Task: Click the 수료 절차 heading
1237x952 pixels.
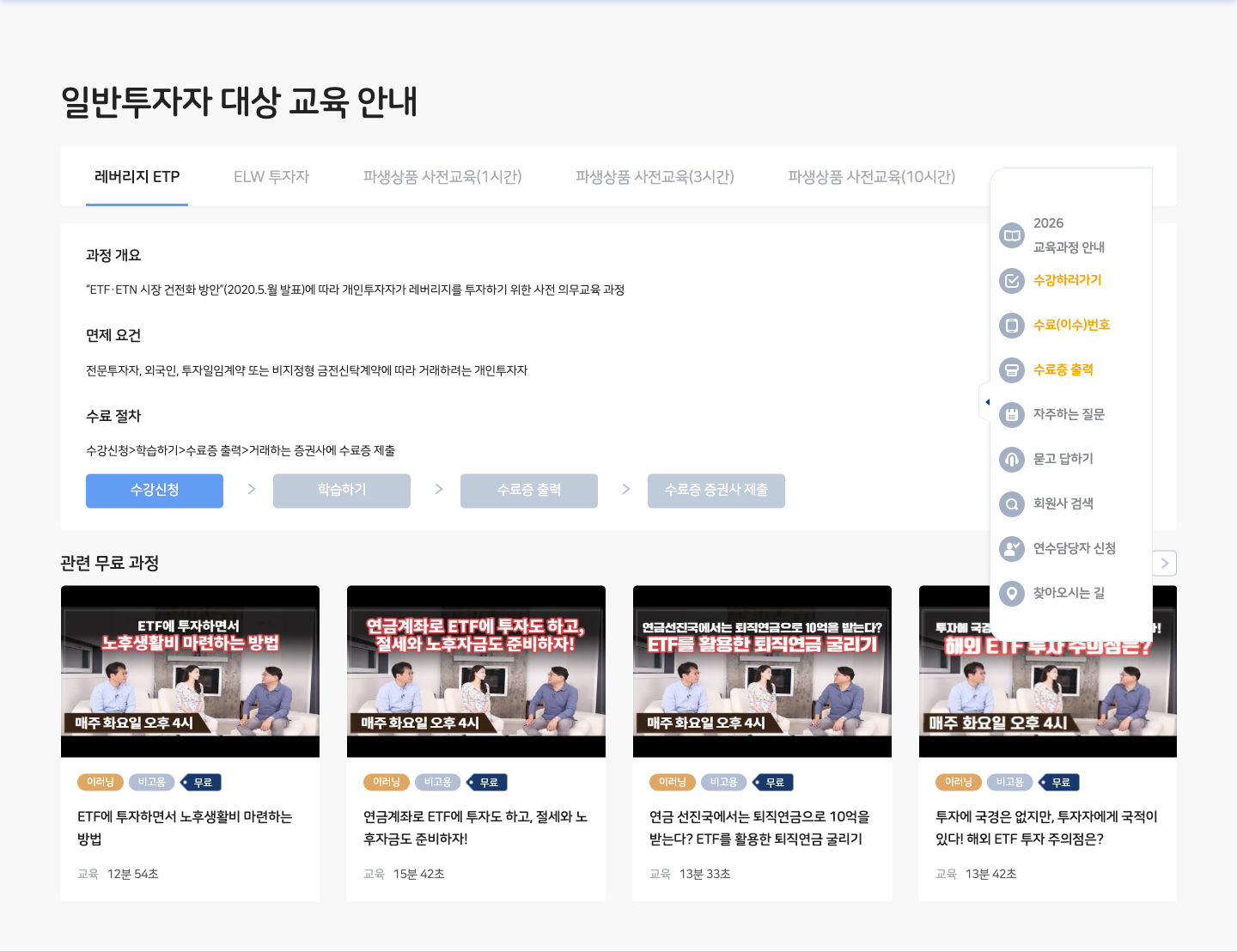Action: pos(113,416)
